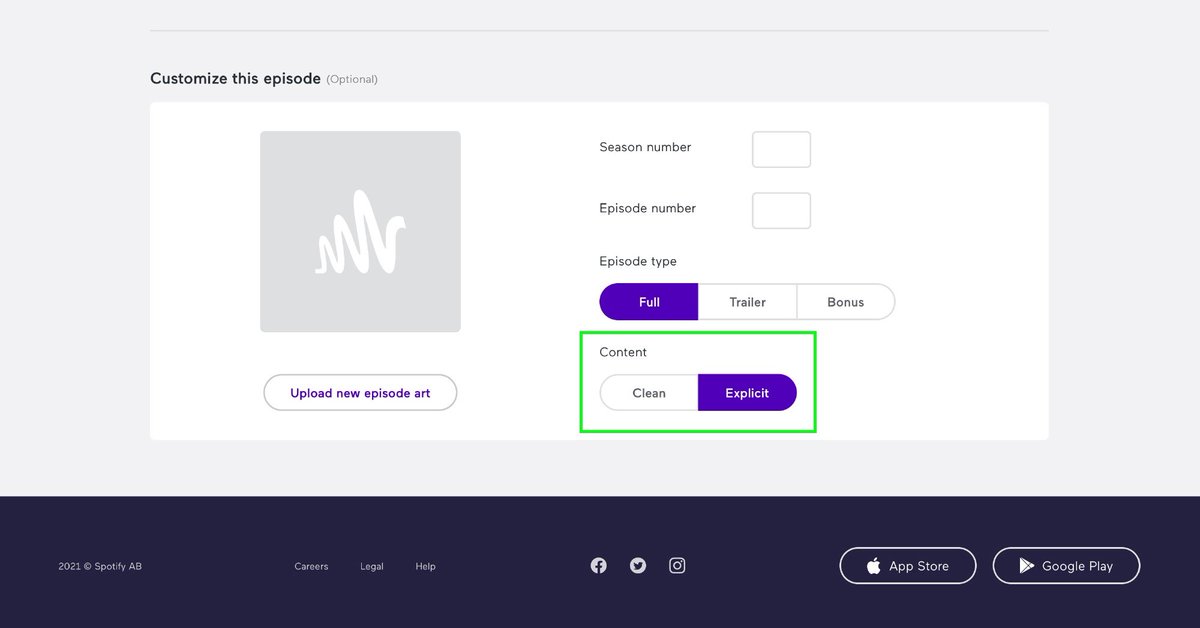Open Spotify's Twitter profile
The height and width of the screenshot is (628, 1200).
tap(637, 565)
